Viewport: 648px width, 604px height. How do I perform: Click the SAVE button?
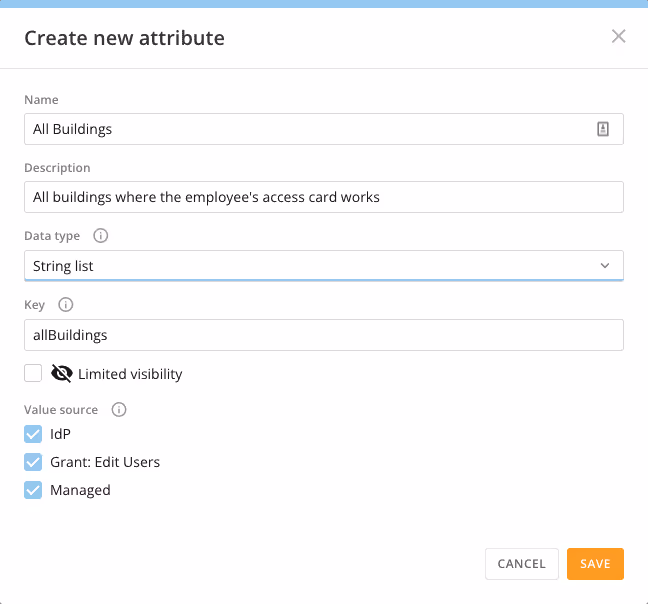[595, 564]
